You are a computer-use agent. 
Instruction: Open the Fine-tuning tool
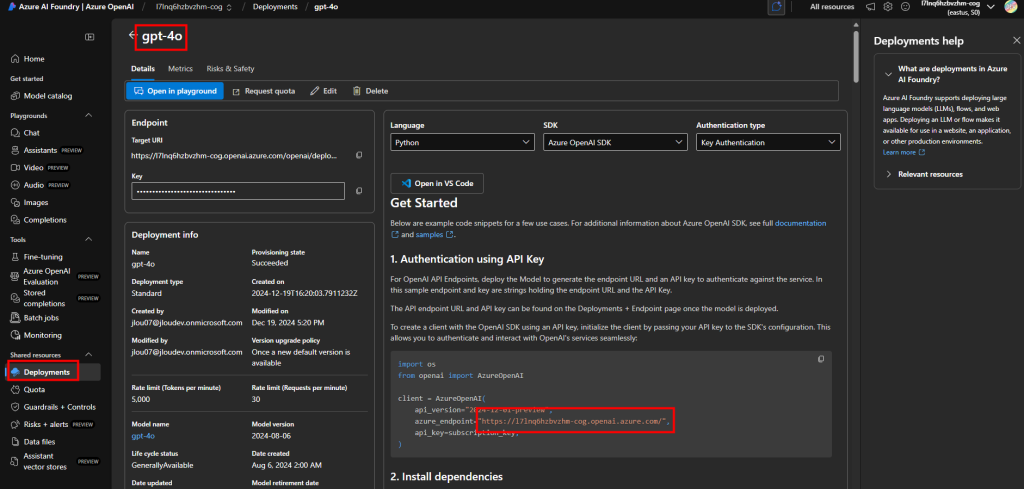[38, 257]
